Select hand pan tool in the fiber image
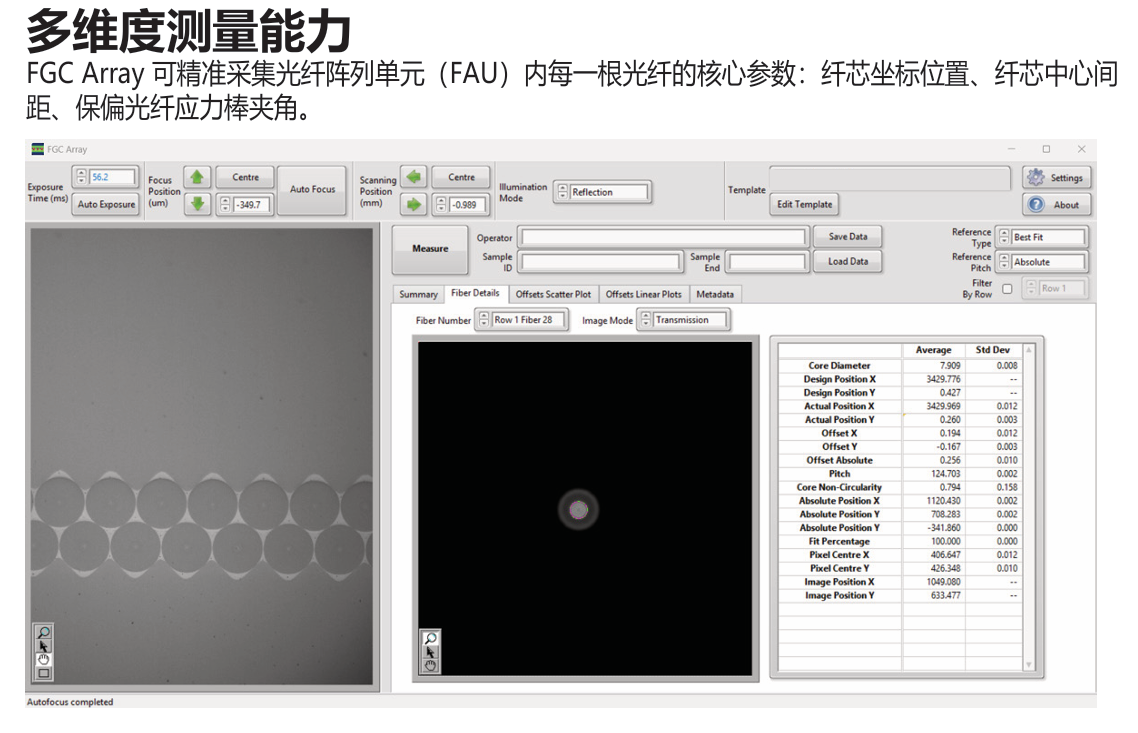The height and width of the screenshot is (733, 1138). [x=430, y=665]
